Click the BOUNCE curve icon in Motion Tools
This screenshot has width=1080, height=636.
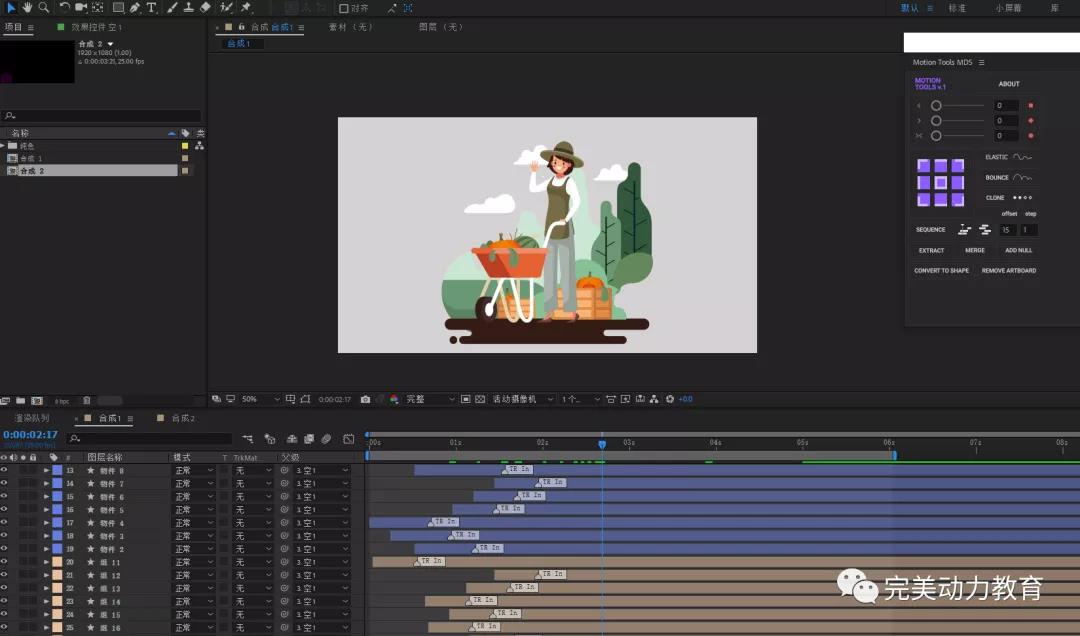pos(1022,178)
